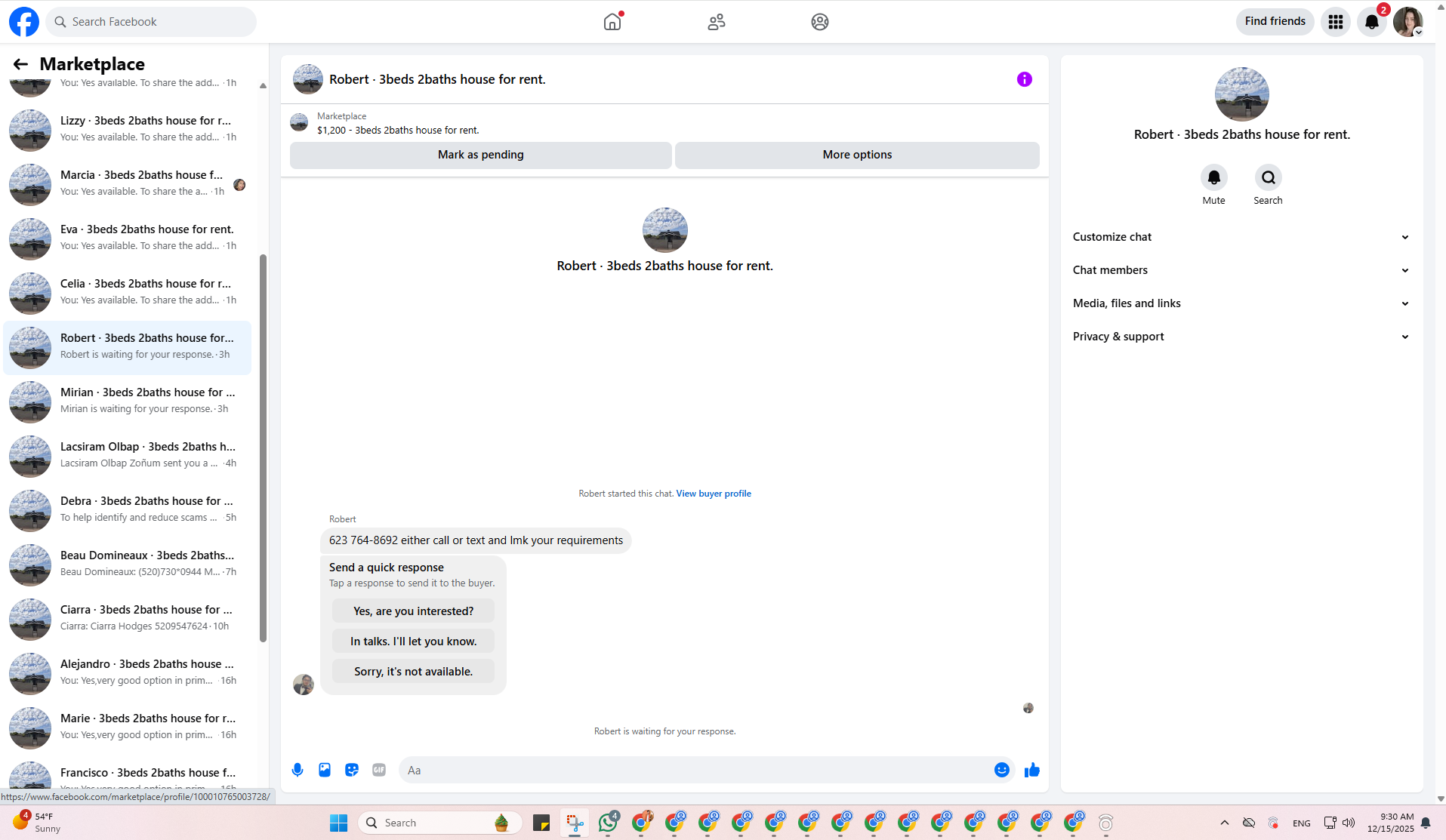This screenshot has width=1446, height=840.
Task: Open the Friends icon in top navigation
Action: click(717, 22)
